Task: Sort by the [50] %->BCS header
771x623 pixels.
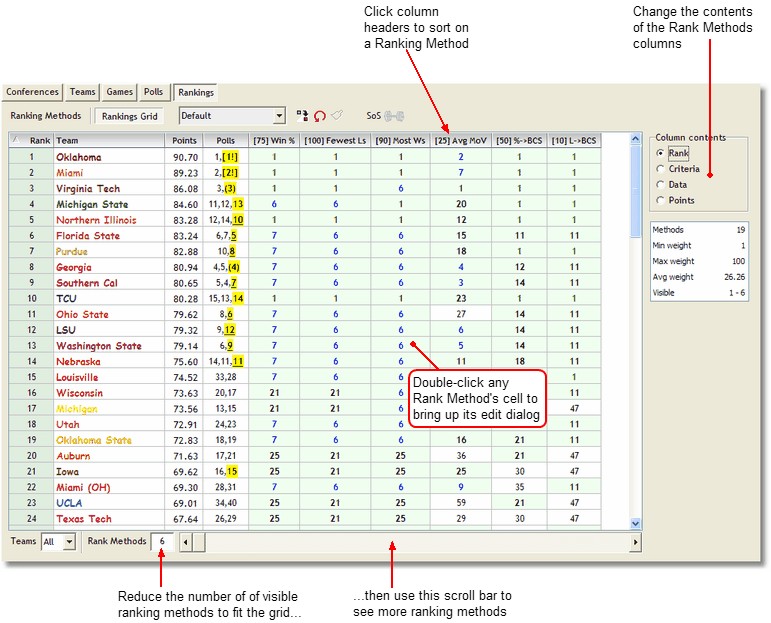Action: click(519, 141)
